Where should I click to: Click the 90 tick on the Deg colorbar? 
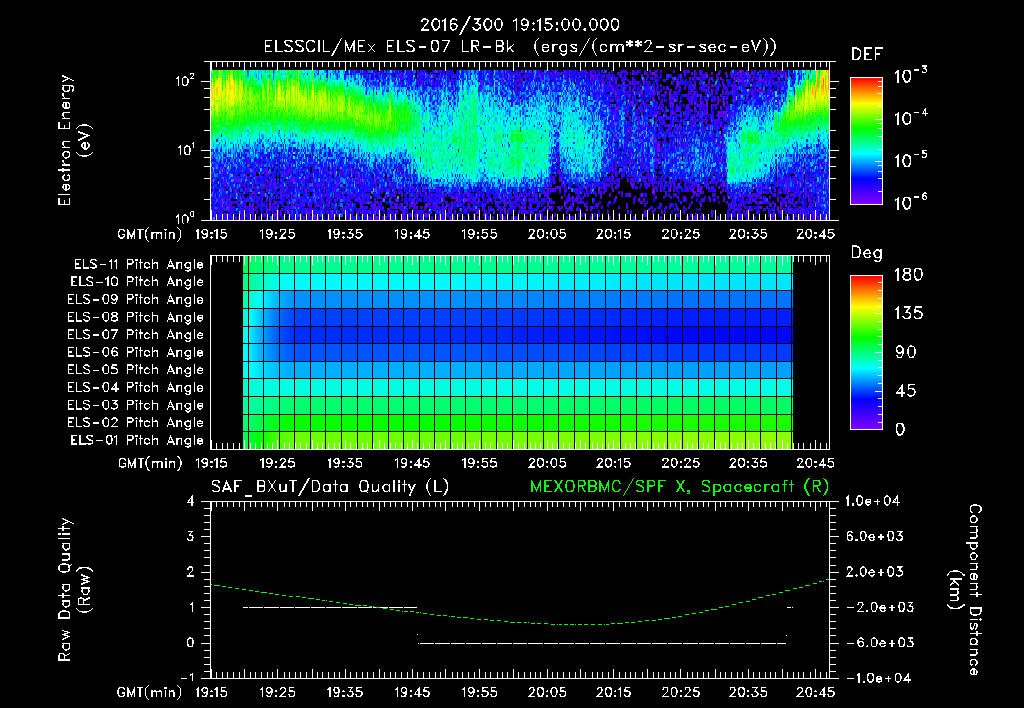pyautogui.click(x=906, y=353)
